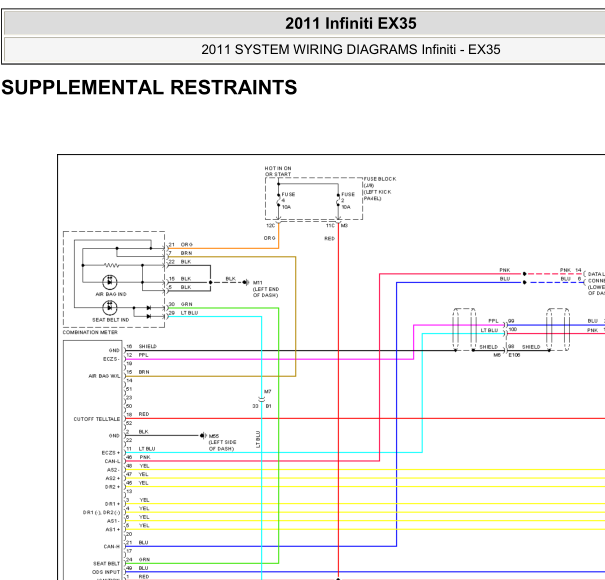Image resolution: width=605 pixels, height=580 pixels.
Task: Click the 'AIR BAG W/L' pin label
Action: [104, 376]
